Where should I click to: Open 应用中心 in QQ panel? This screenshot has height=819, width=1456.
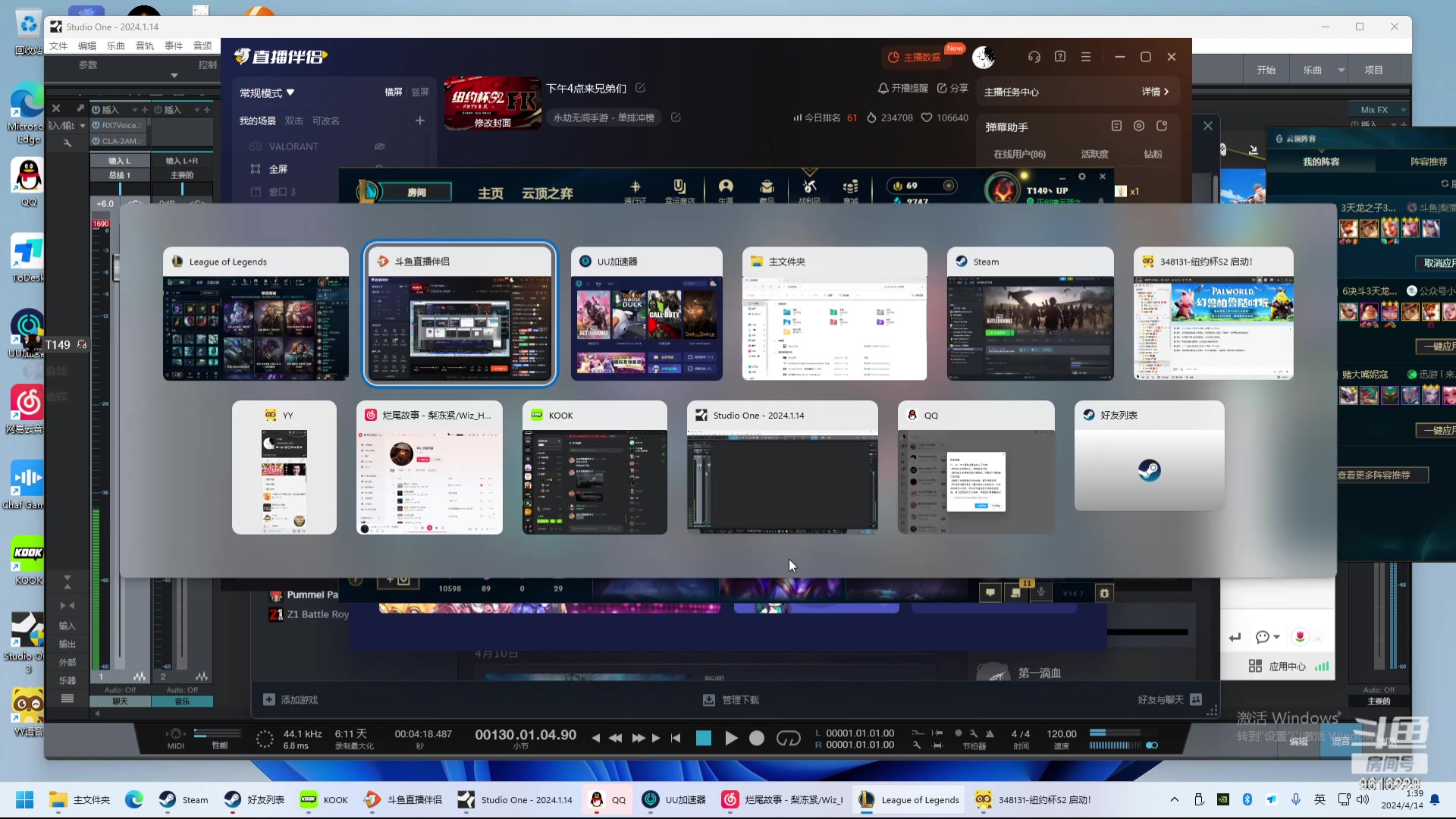point(1278,666)
